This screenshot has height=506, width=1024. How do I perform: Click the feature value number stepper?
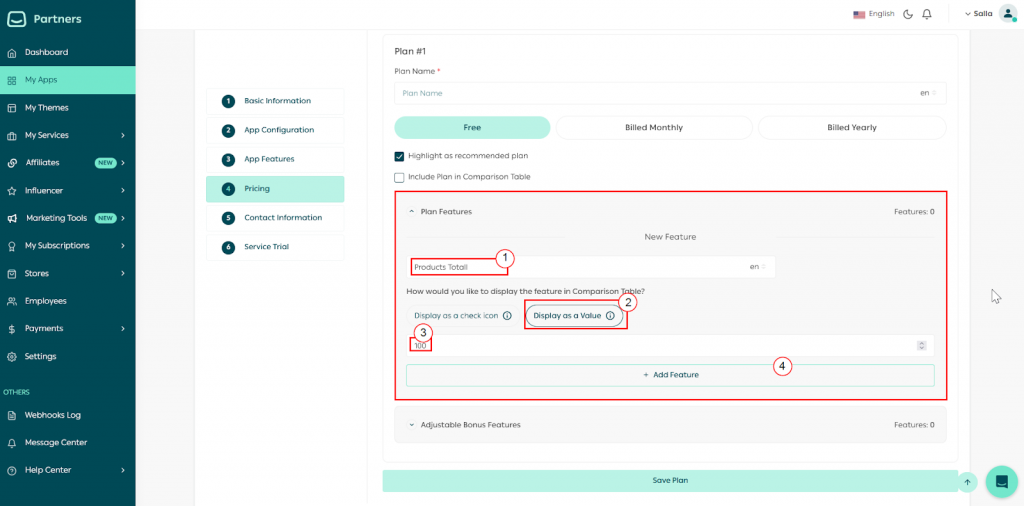click(921, 346)
